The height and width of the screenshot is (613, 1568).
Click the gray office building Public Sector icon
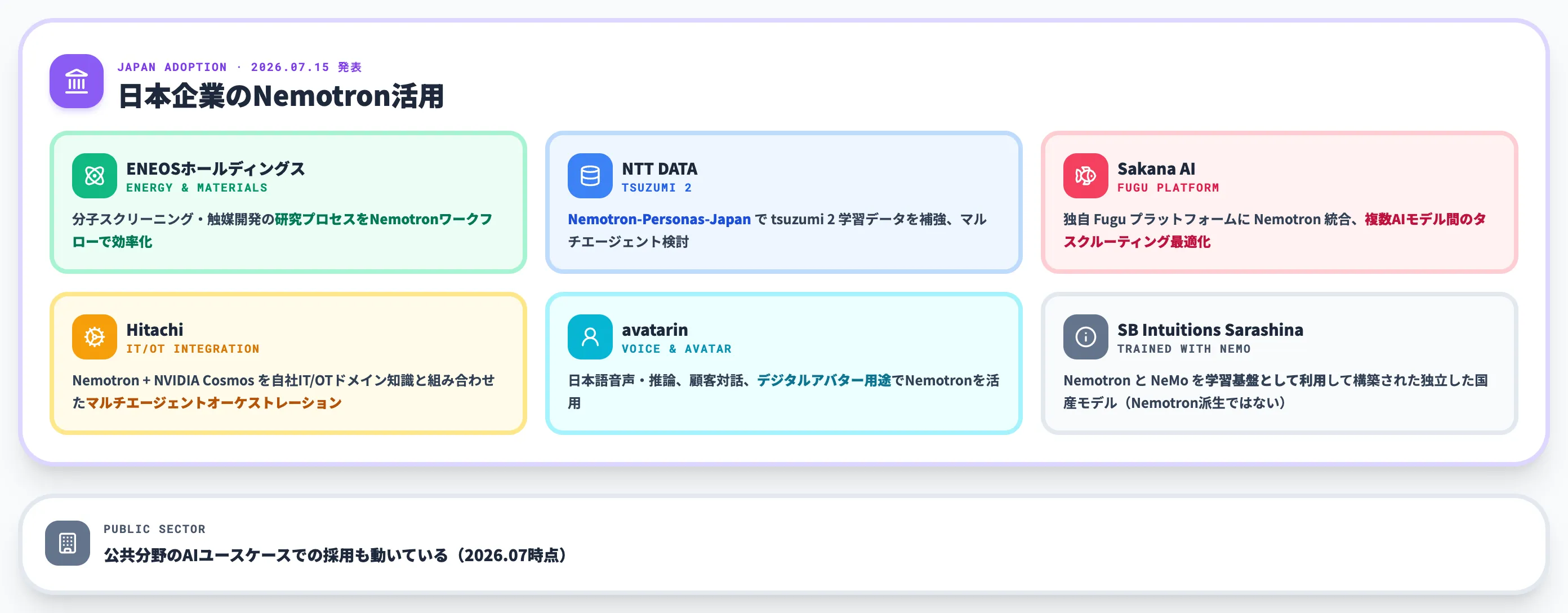point(68,543)
